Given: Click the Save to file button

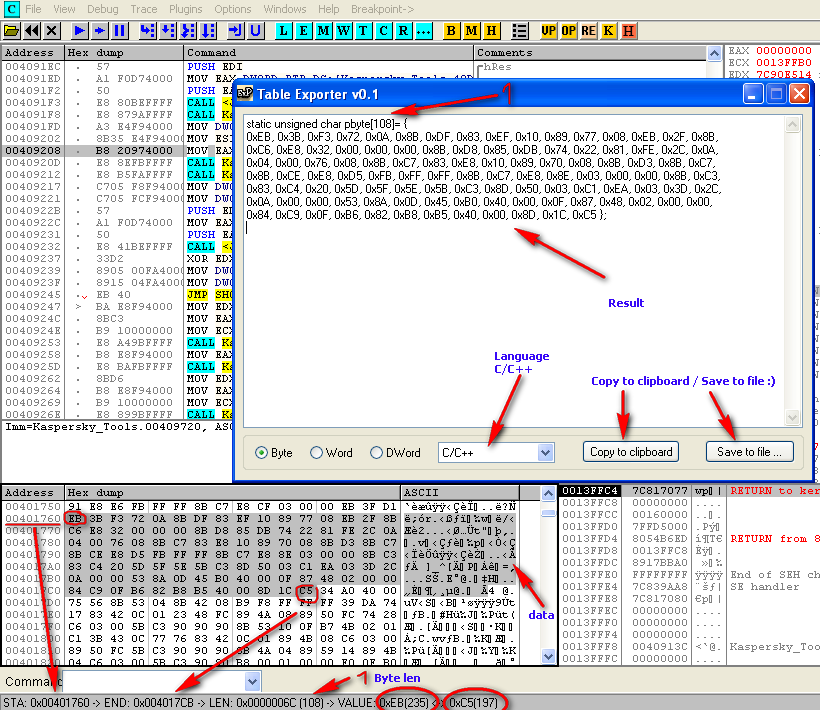Looking at the screenshot, I should coord(749,452).
